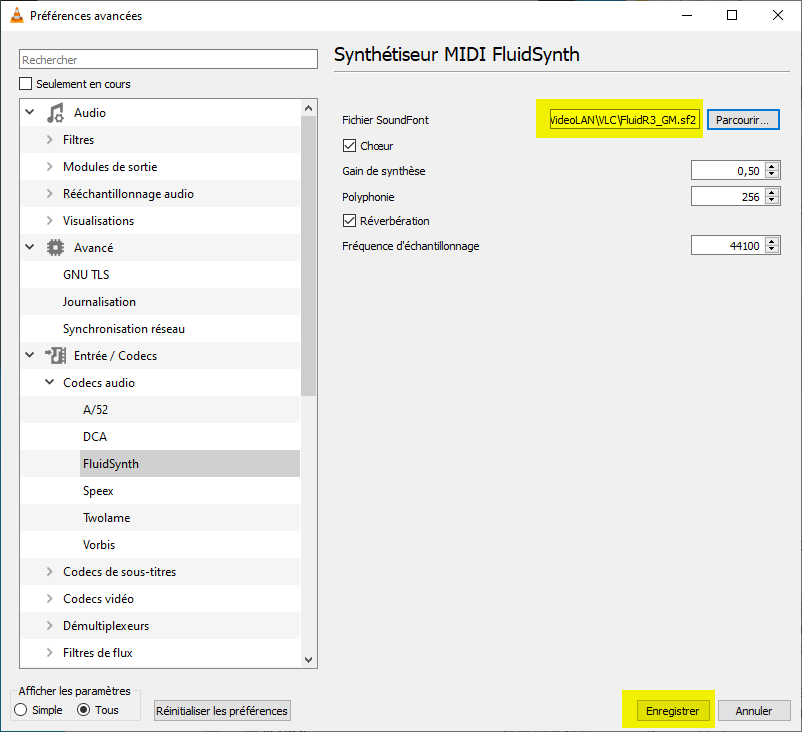Click the tree scrollbar down arrow

(308, 660)
